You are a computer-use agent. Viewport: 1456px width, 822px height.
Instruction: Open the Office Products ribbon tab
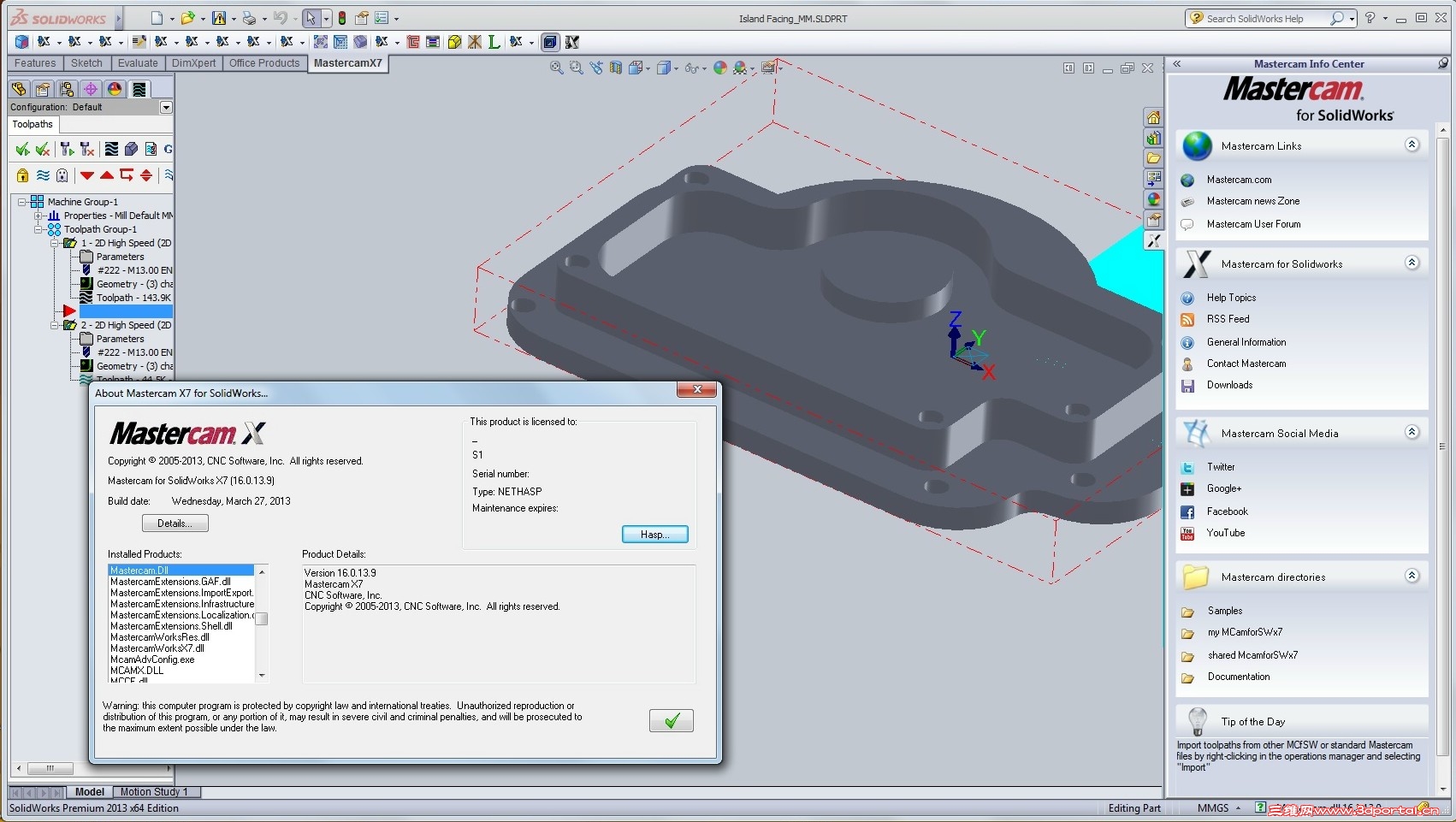coord(263,62)
